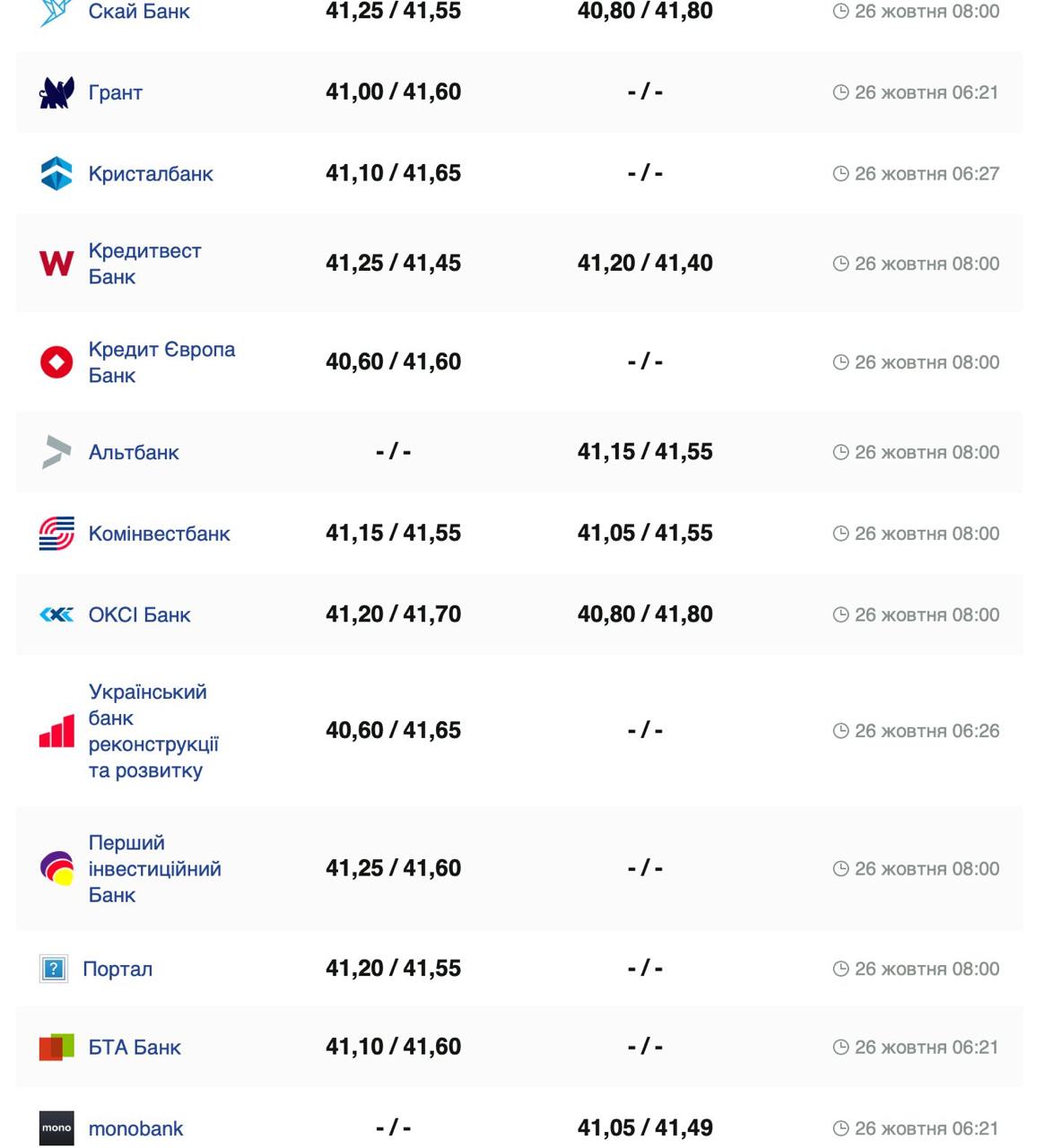Click the БТА Банк red-green logo

[57, 1047]
